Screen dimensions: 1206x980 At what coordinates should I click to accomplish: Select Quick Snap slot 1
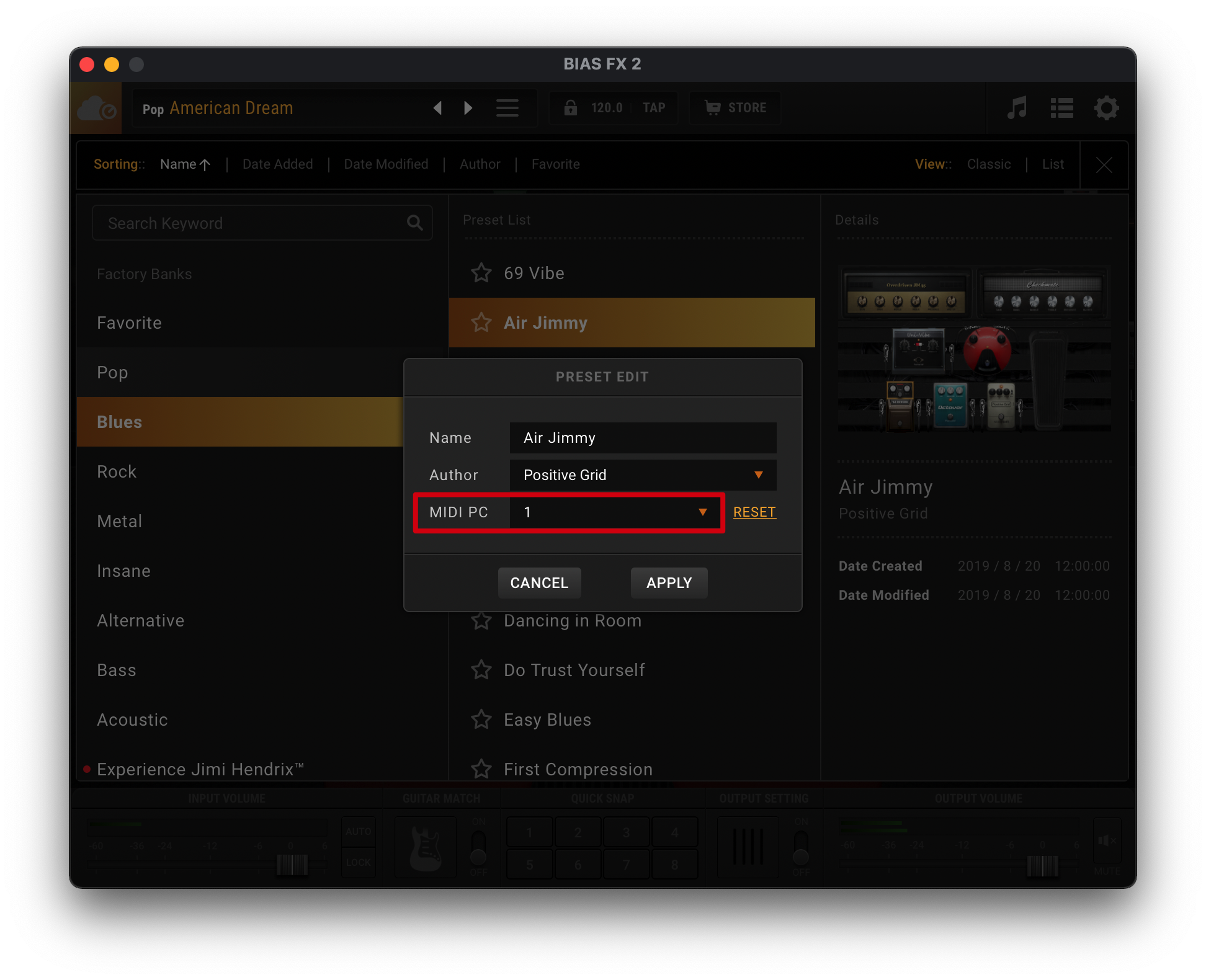(530, 832)
